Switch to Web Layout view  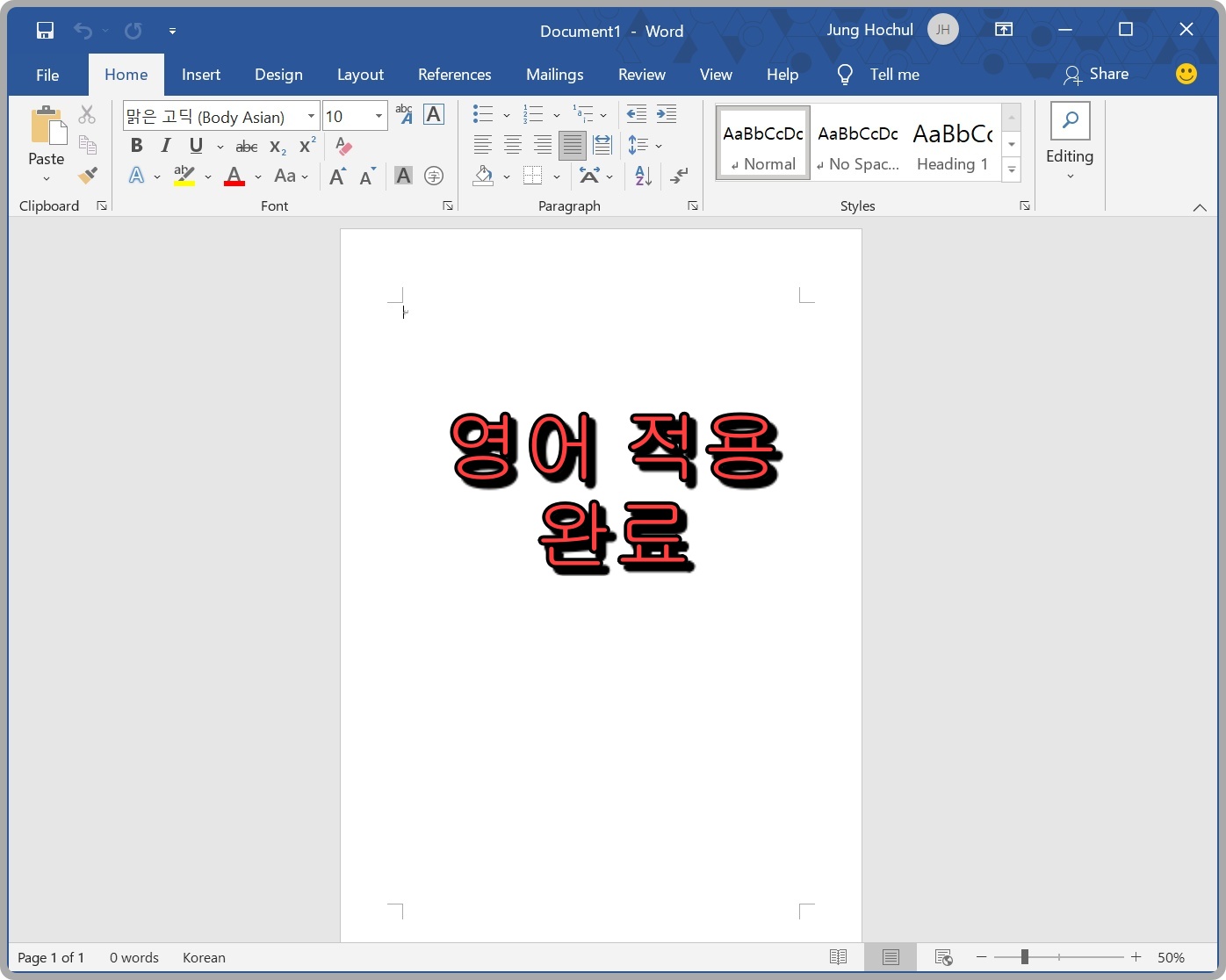[x=943, y=957]
